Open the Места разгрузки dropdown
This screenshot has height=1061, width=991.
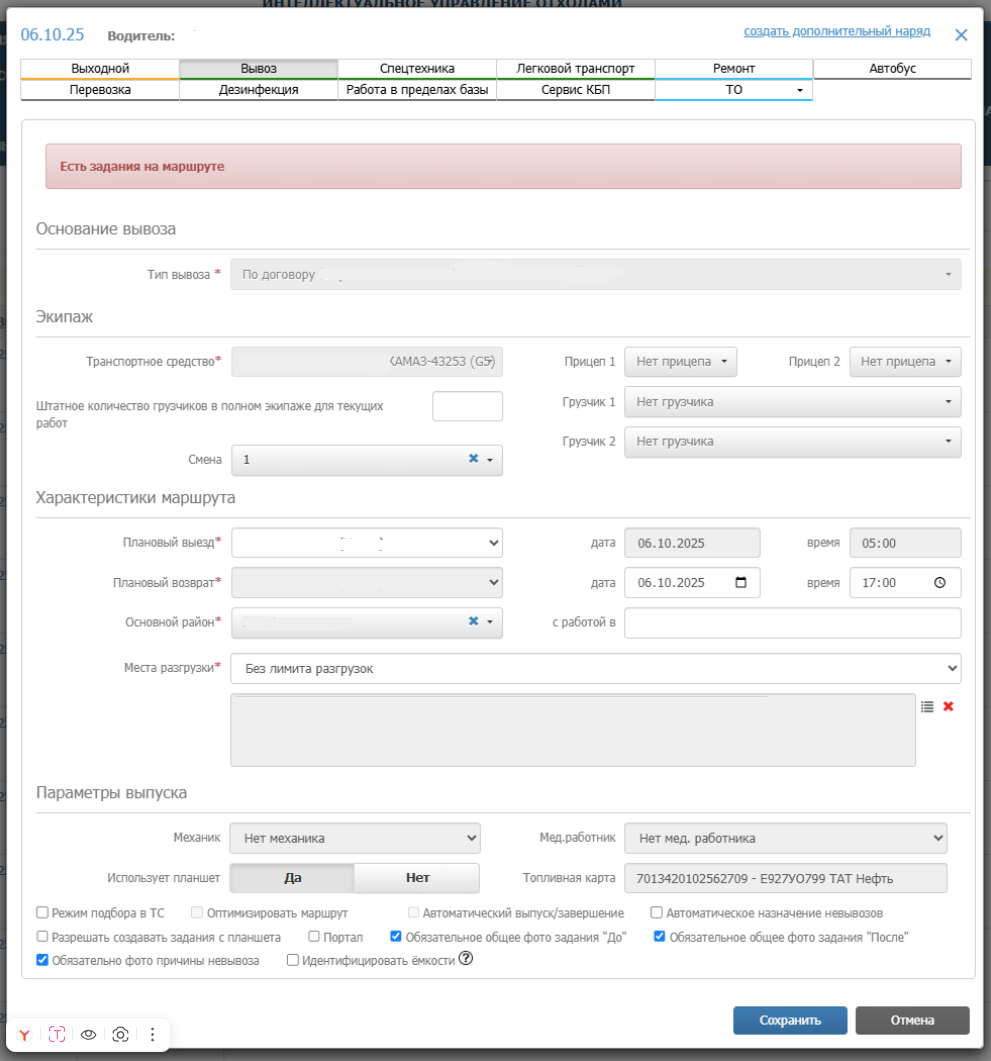[595, 668]
